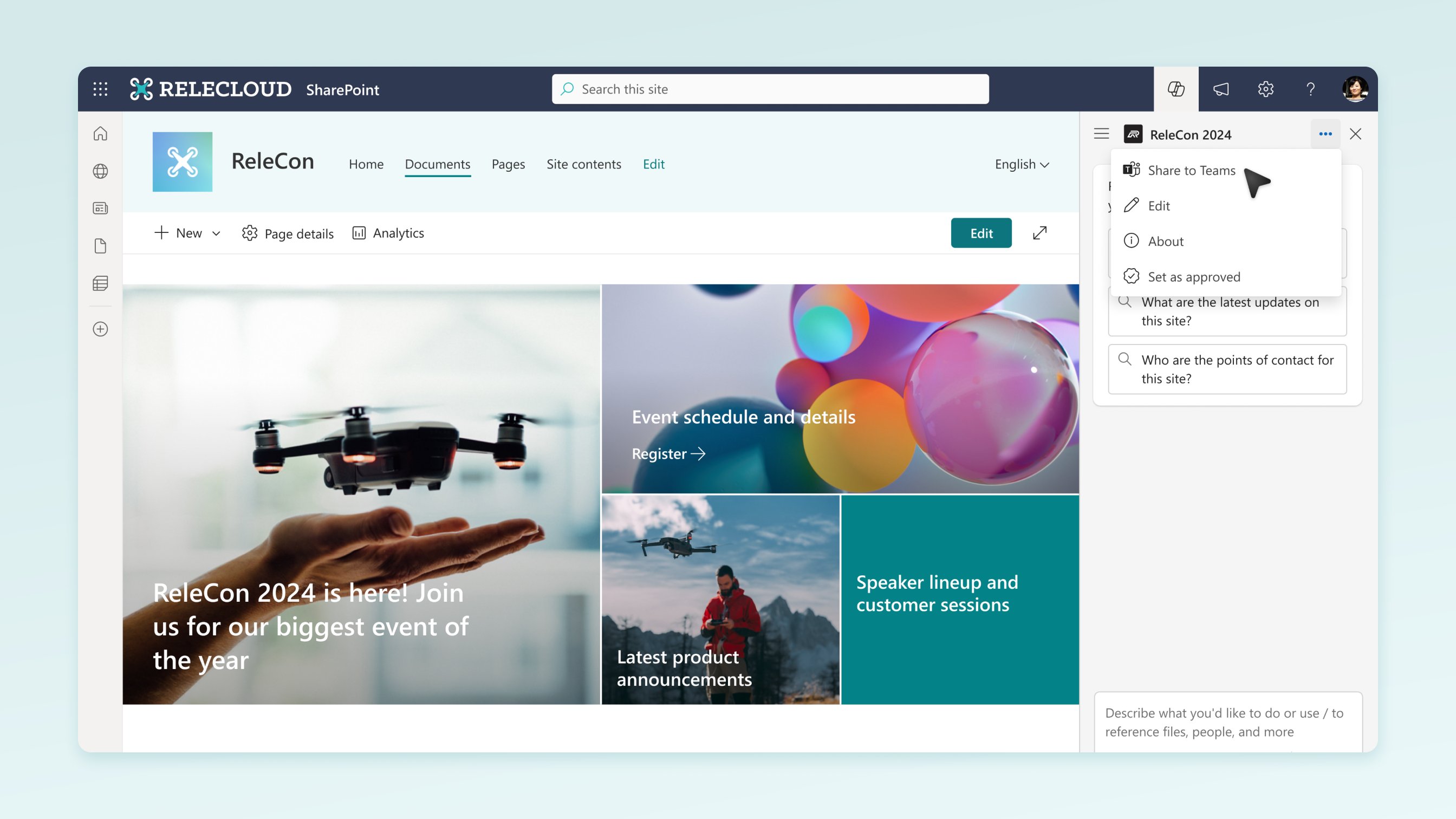Open the Copilot chat panel icon
The width and height of the screenshot is (1456, 819).
tap(1175, 89)
